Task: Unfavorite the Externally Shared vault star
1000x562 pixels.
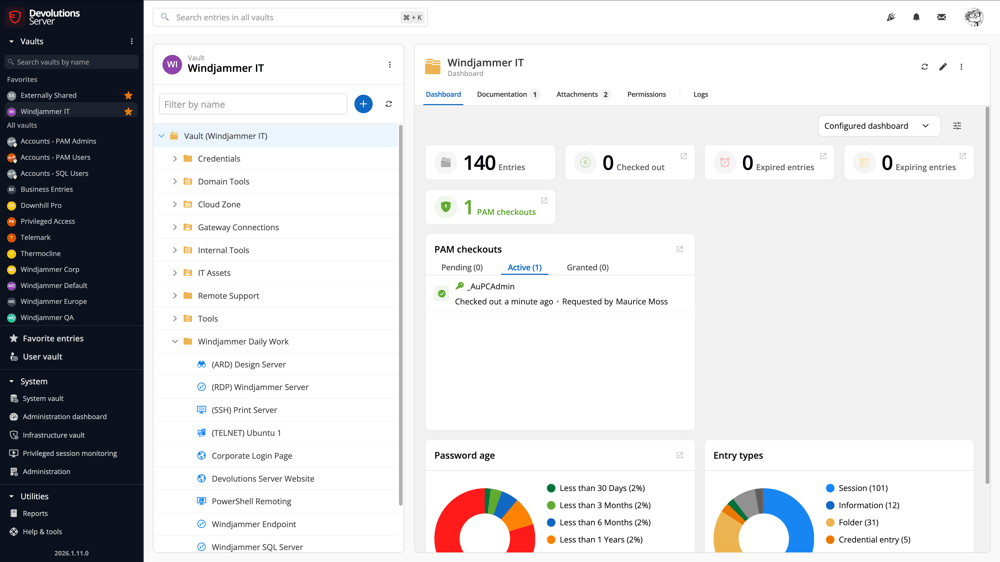Action: 128,96
